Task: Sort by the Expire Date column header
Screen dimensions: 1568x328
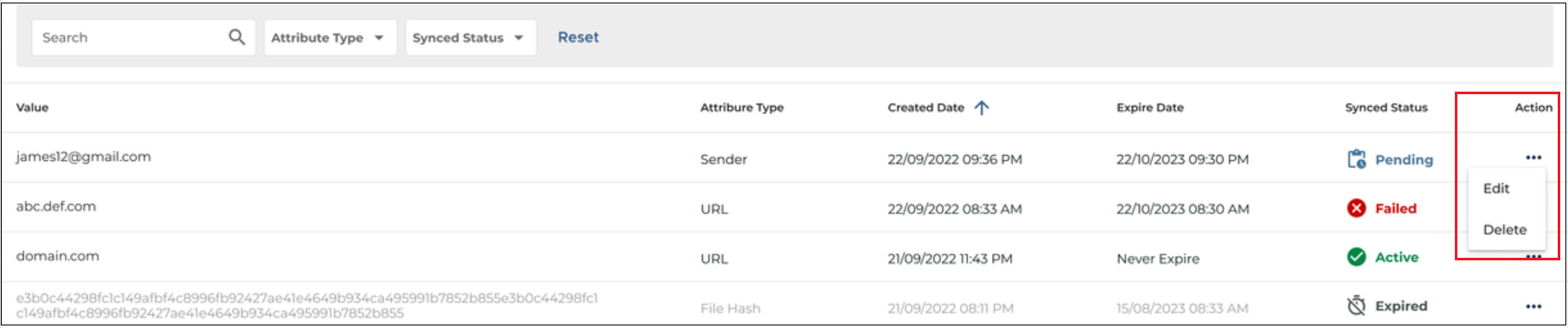Action: [x=1150, y=107]
